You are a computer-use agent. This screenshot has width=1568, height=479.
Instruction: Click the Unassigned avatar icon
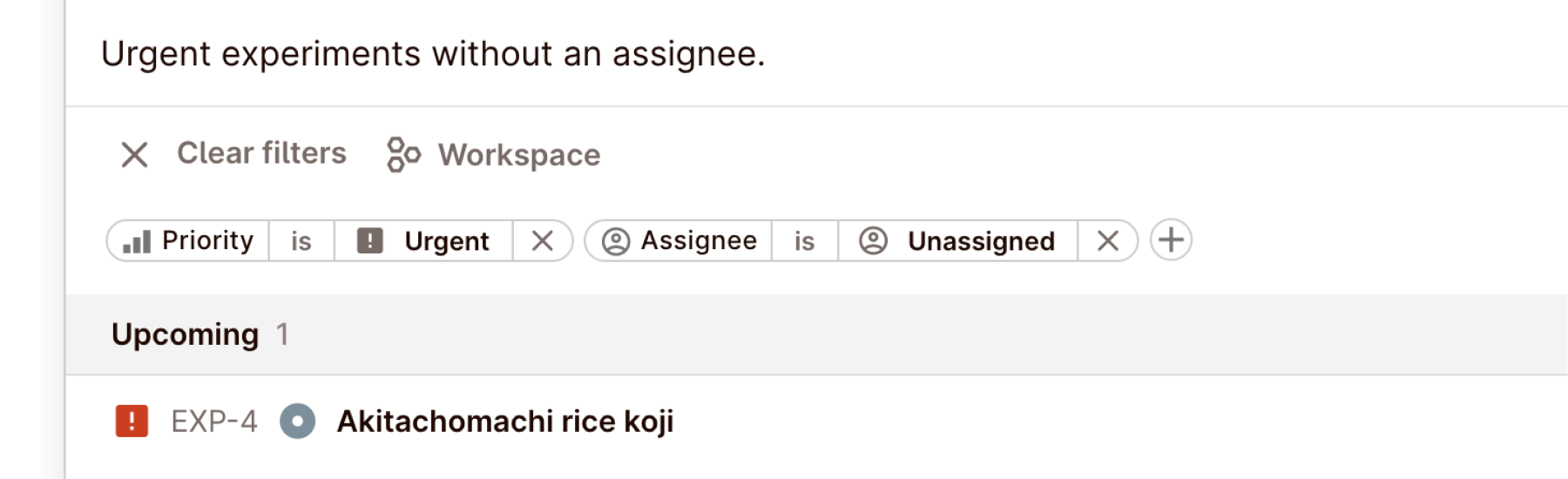click(873, 241)
